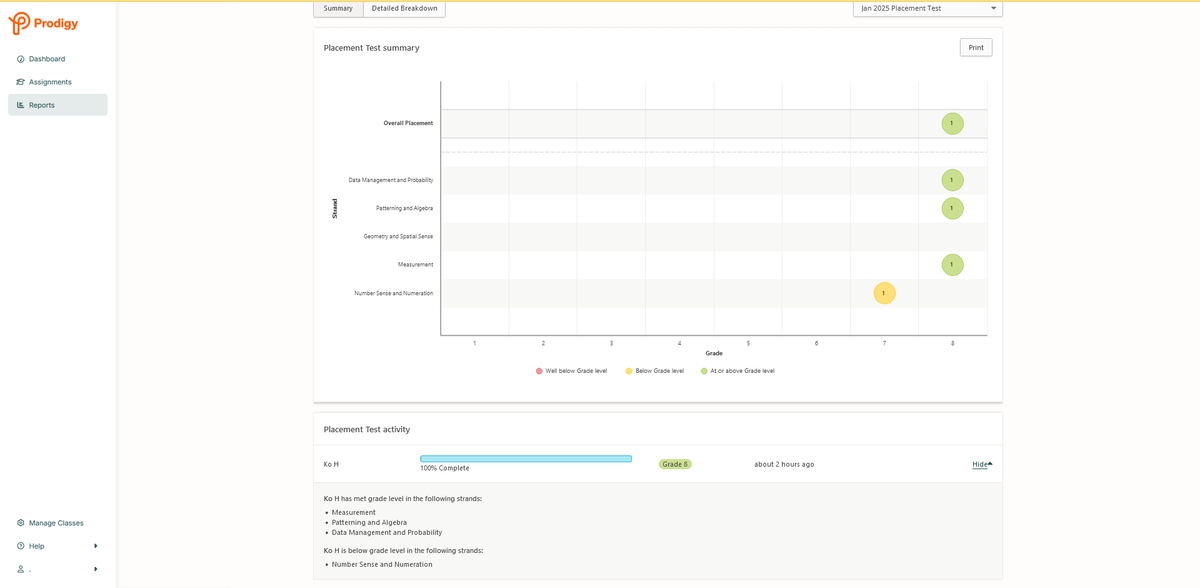Screen dimensions: 1200x588
Task: Toggle At or above Grade level legend
Action: 738,371
